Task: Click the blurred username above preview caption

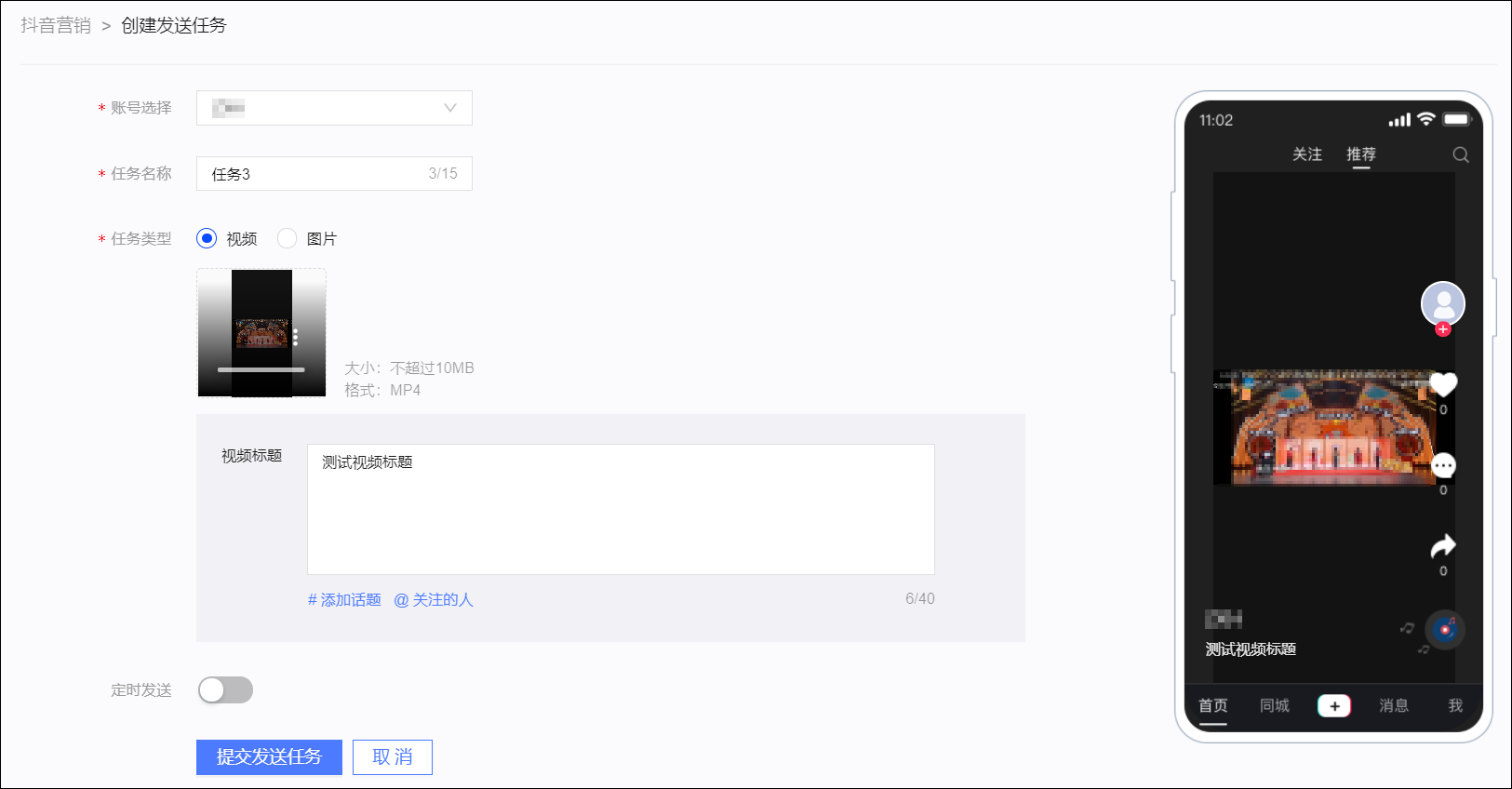Action: 1224,619
